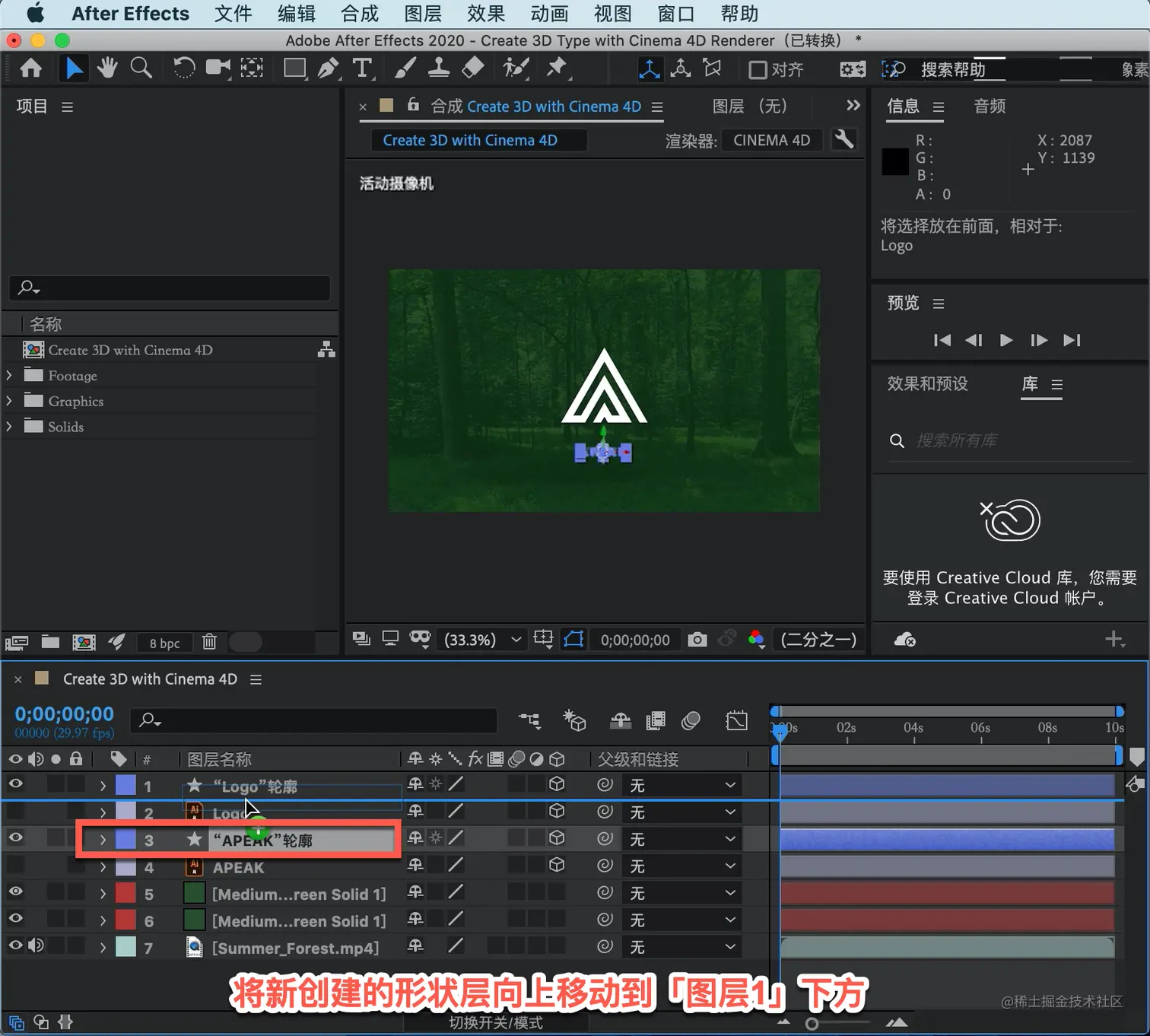1150x1036 pixels.
Task: Select the Selection arrow tool
Action: 74,68
